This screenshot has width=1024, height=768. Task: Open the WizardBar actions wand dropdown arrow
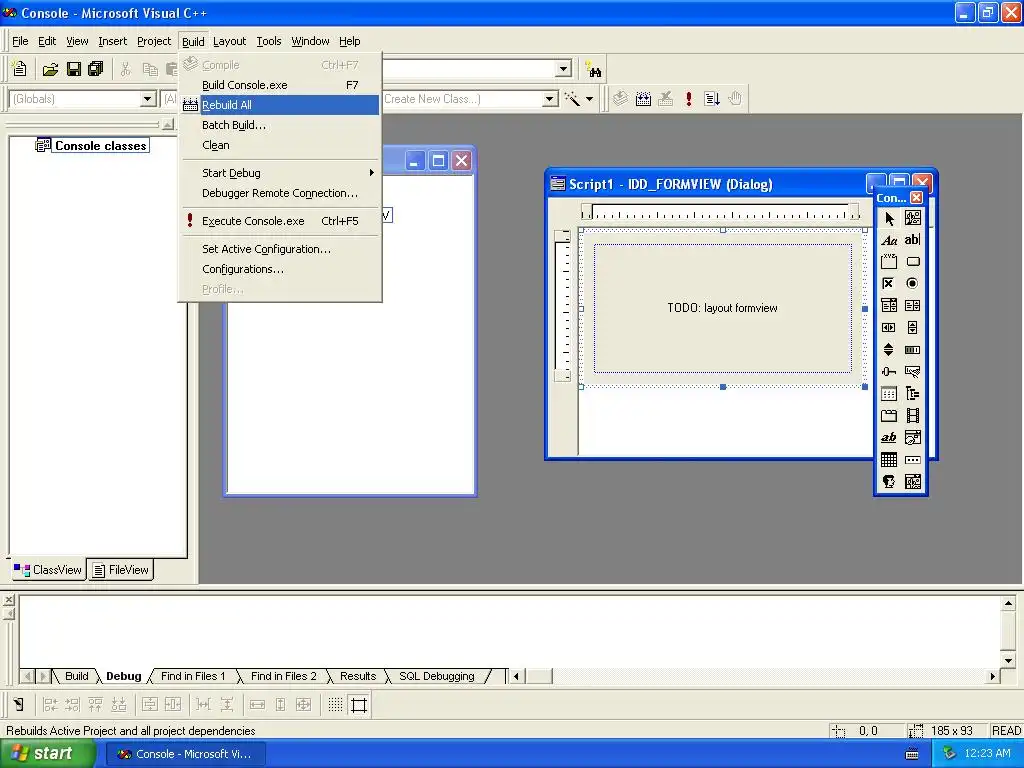(x=589, y=99)
